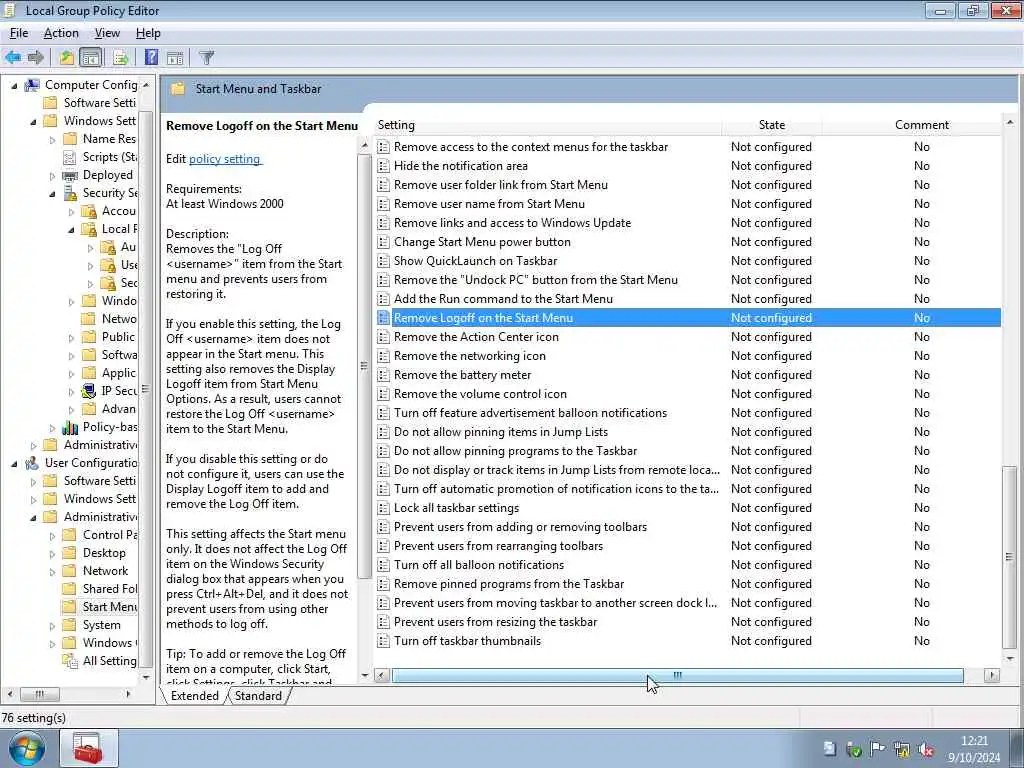Open the Help menu
1024x768 pixels.
[x=148, y=33]
